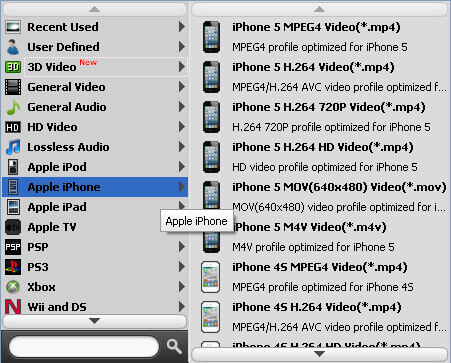Viewport: 451px width, 363px height.
Task: Open the General Video category
Action: (95, 87)
